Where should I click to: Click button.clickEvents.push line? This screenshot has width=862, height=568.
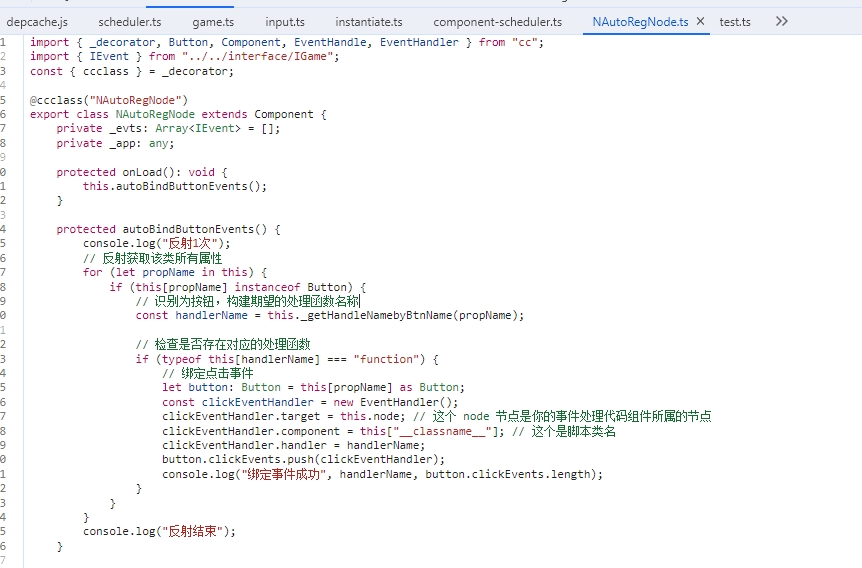(x=303, y=460)
